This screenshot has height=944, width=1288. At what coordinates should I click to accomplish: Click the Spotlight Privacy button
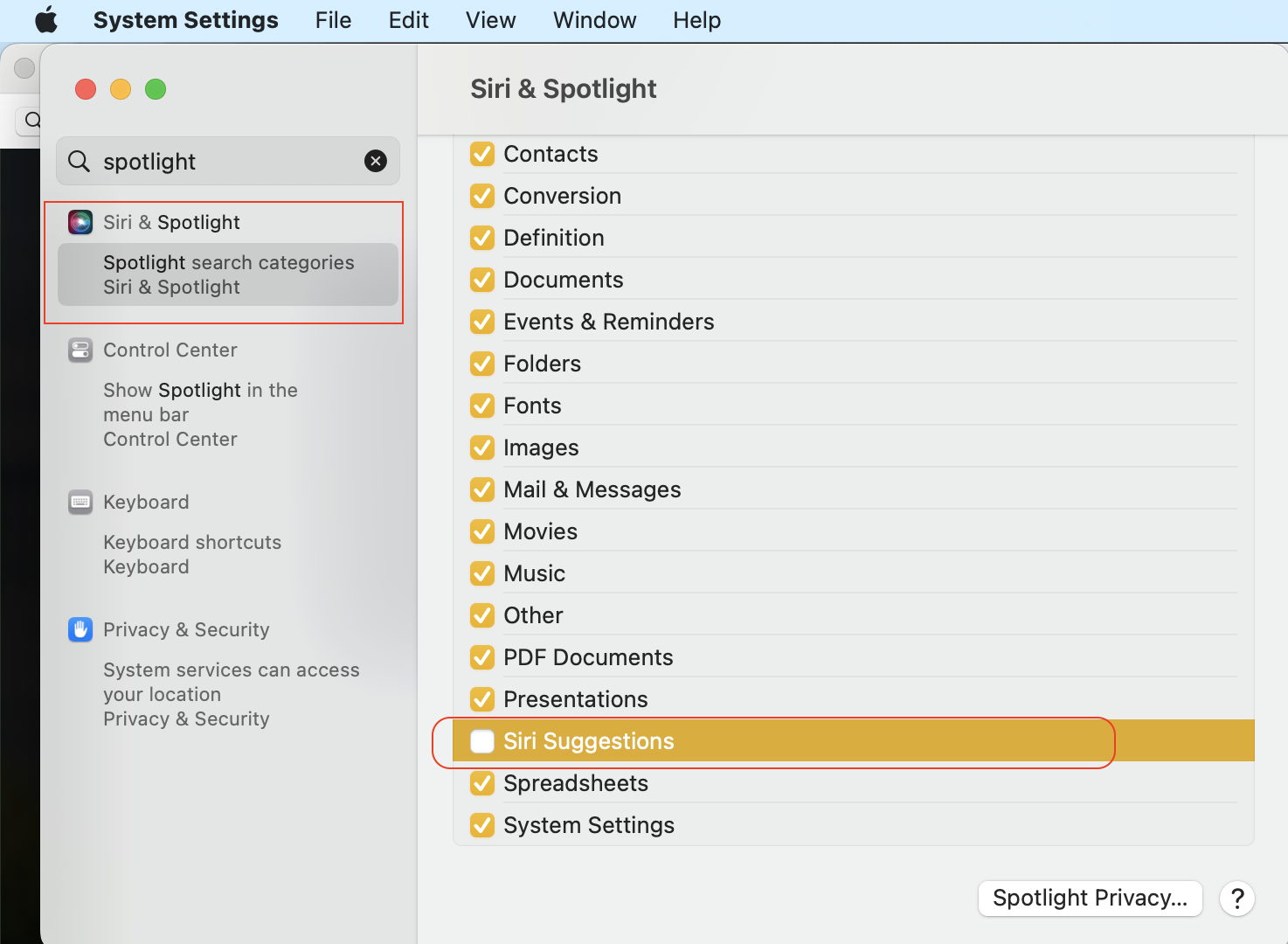pos(1090,899)
